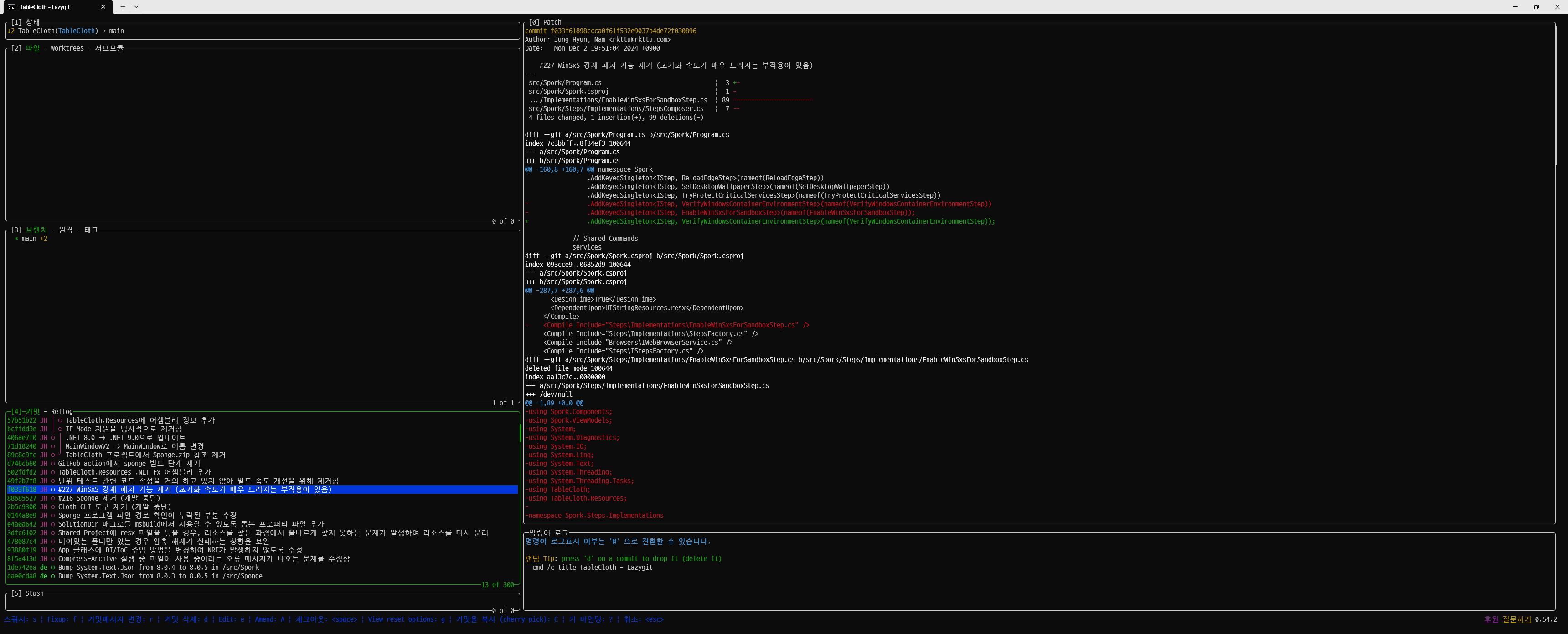Select commit 1de742ea Bump System.Text.Json /src/Spork

(x=263, y=567)
